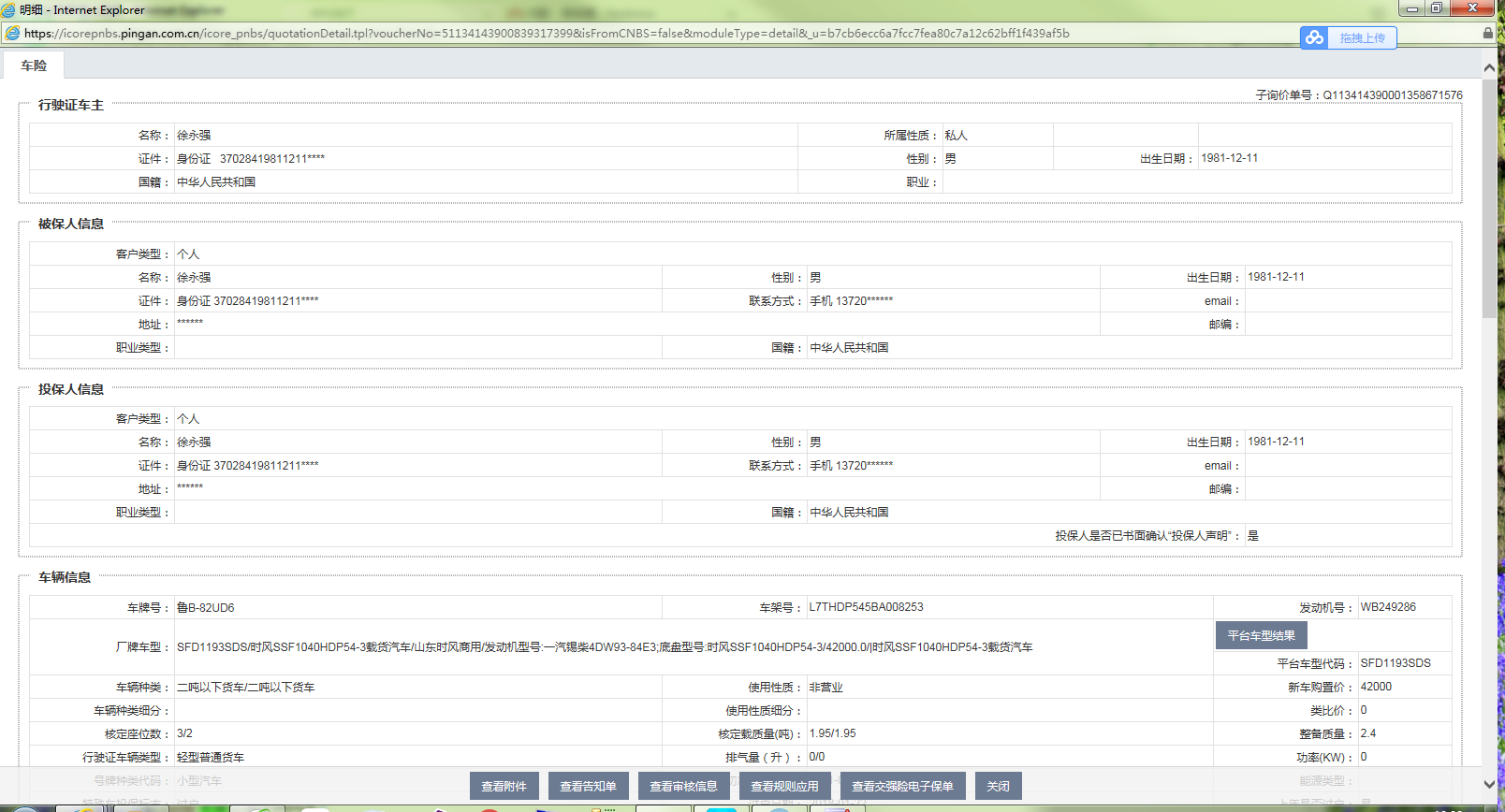Open 查看审核信息 review information
The height and width of the screenshot is (812, 1505).
[x=684, y=786]
